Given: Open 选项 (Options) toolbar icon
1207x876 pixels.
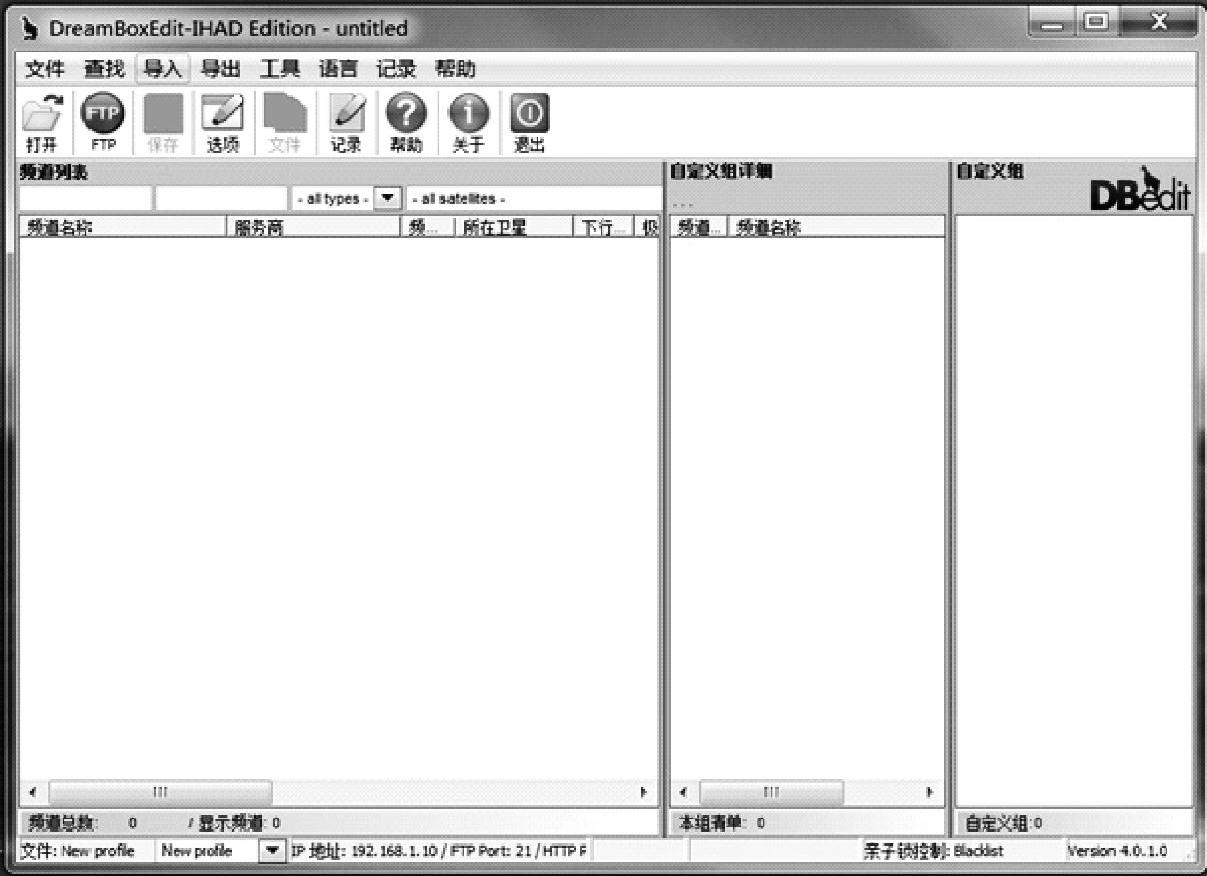Looking at the screenshot, I should (223, 123).
